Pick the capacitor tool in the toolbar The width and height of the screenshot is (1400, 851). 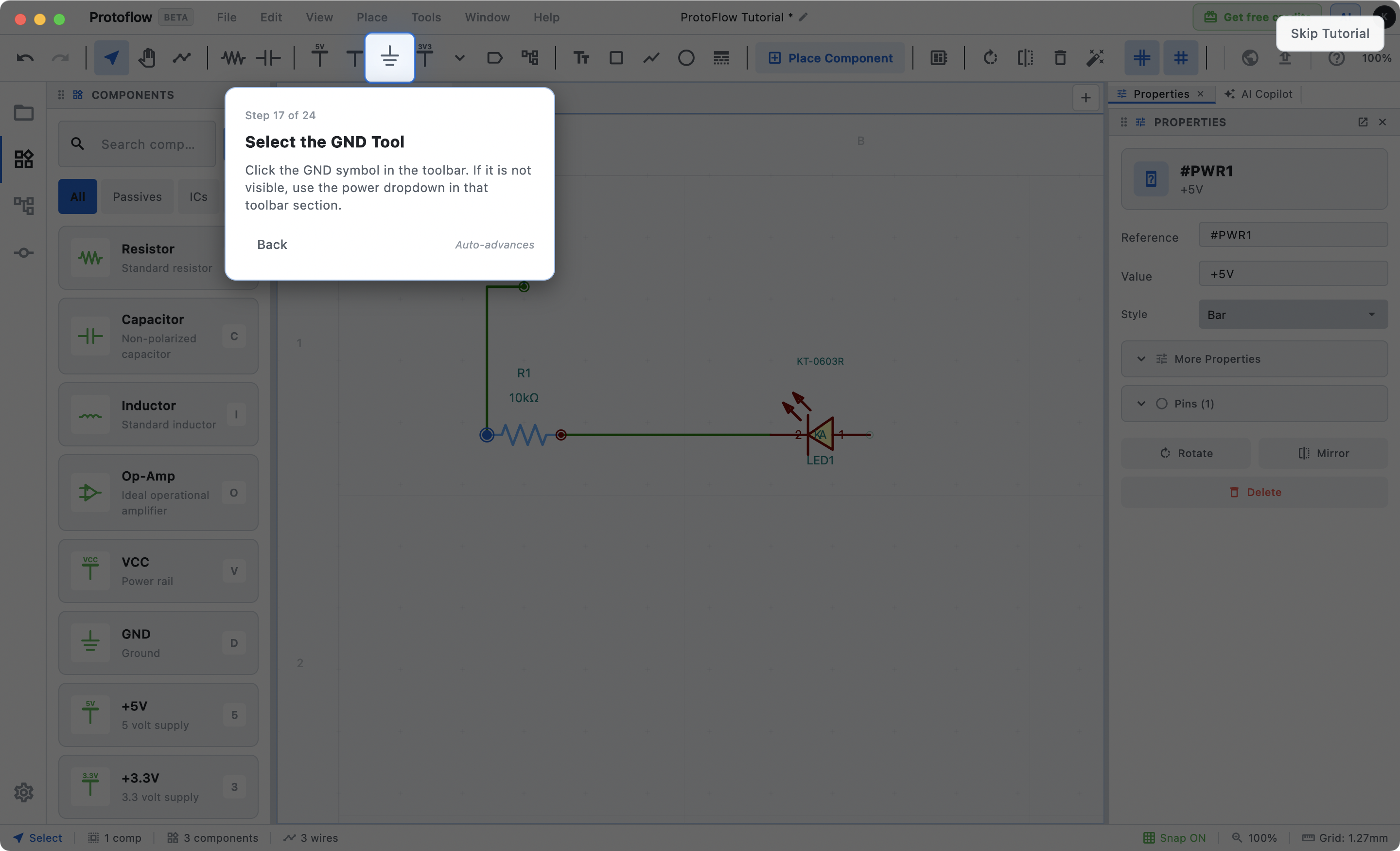[268, 57]
